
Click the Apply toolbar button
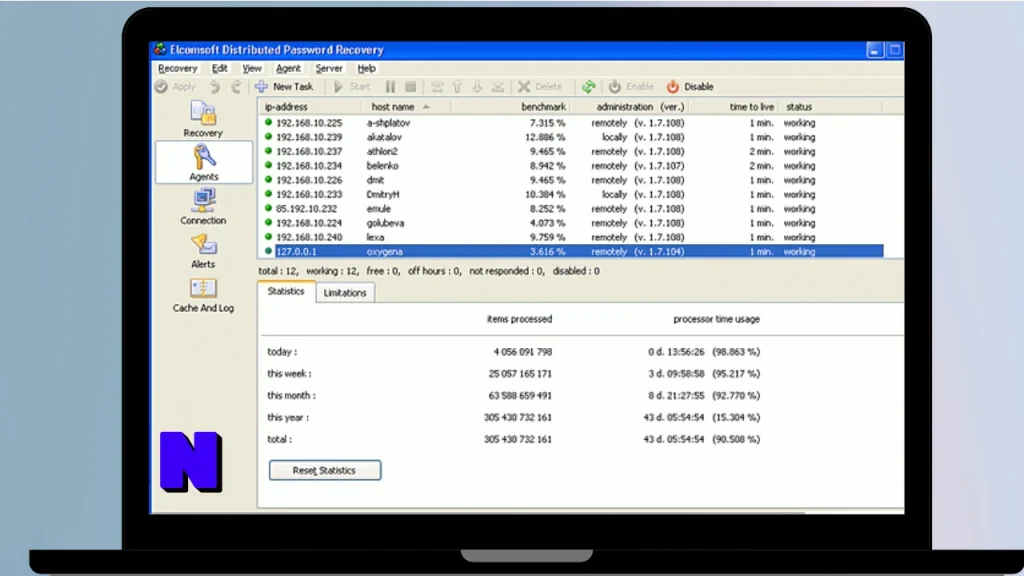pyautogui.click(x=175, y=86)
